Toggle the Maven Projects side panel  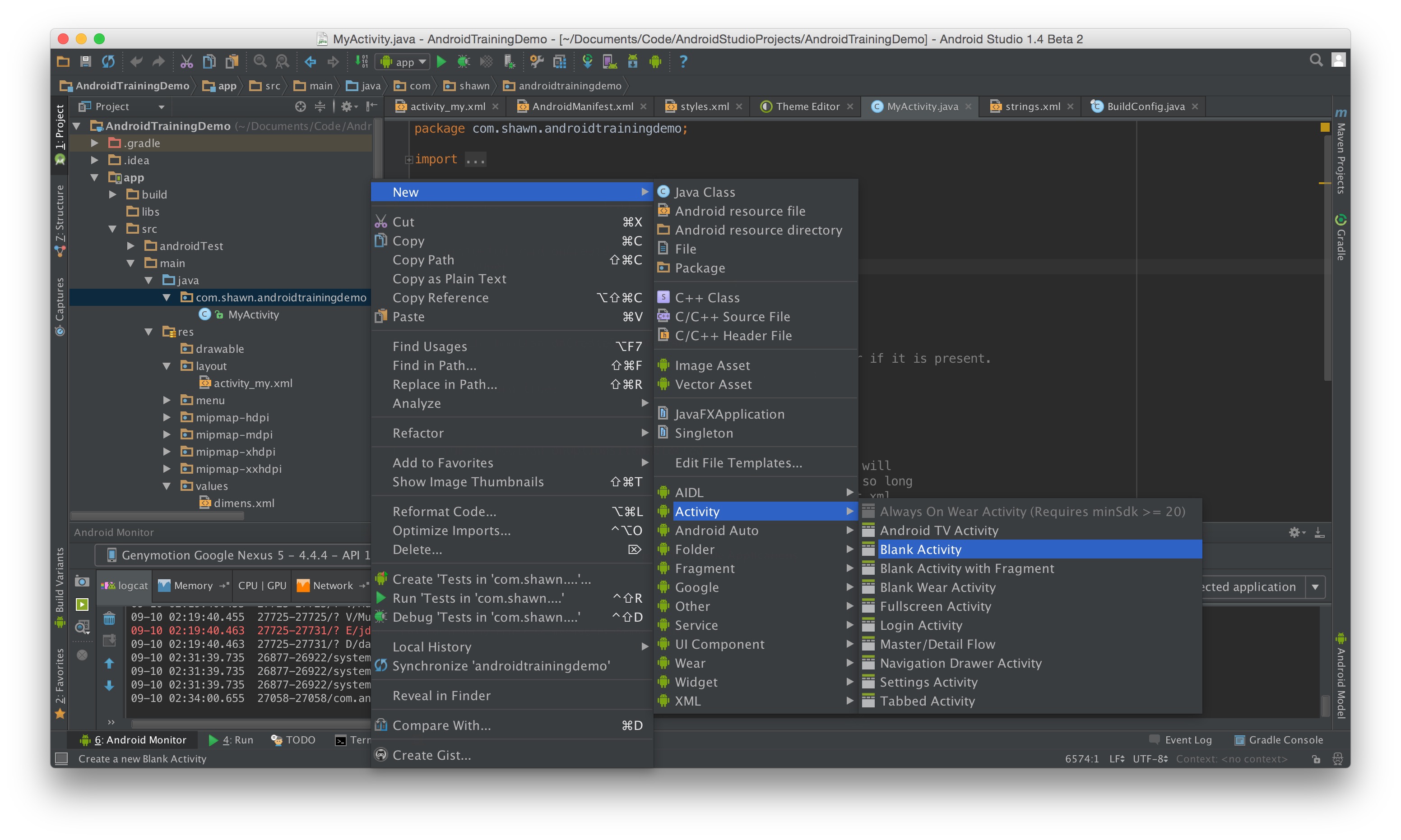pos(1341,152)
